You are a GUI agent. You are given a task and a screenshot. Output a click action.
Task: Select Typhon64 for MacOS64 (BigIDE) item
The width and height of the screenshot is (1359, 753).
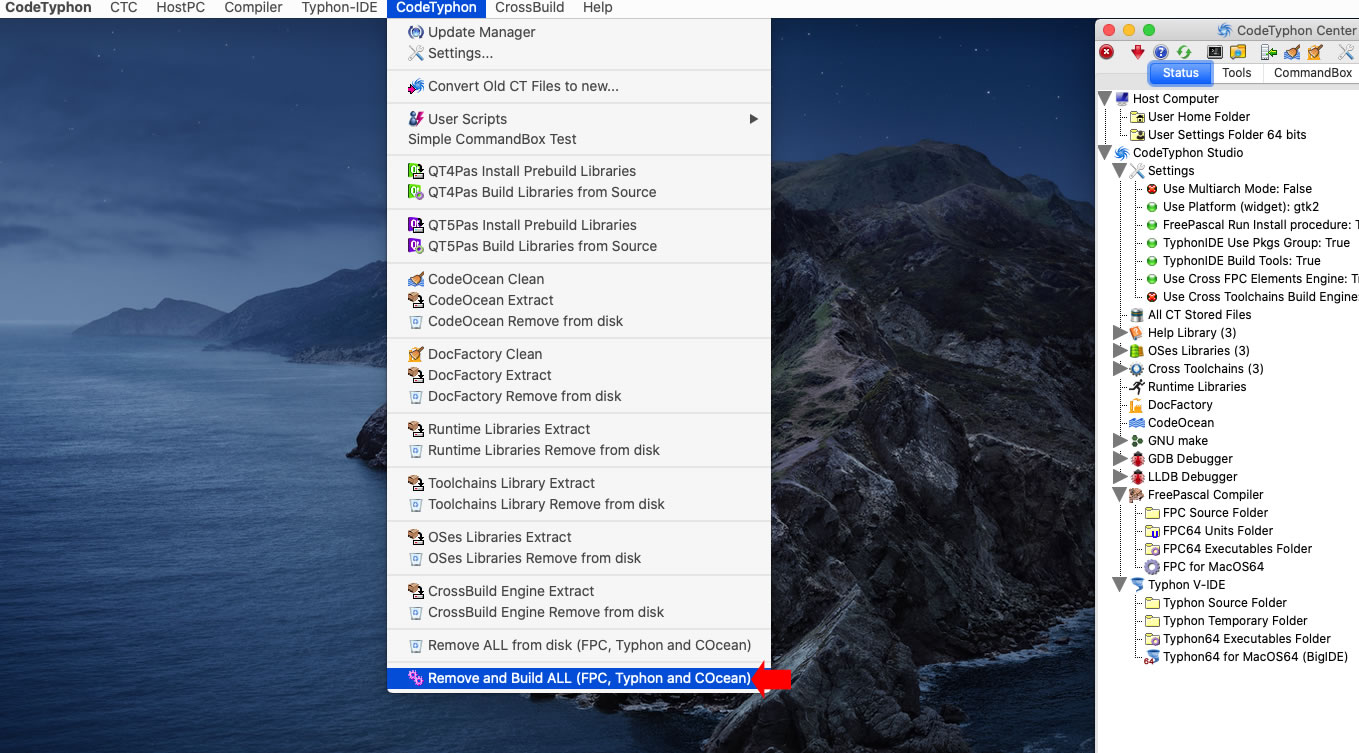click(1255, 657)
